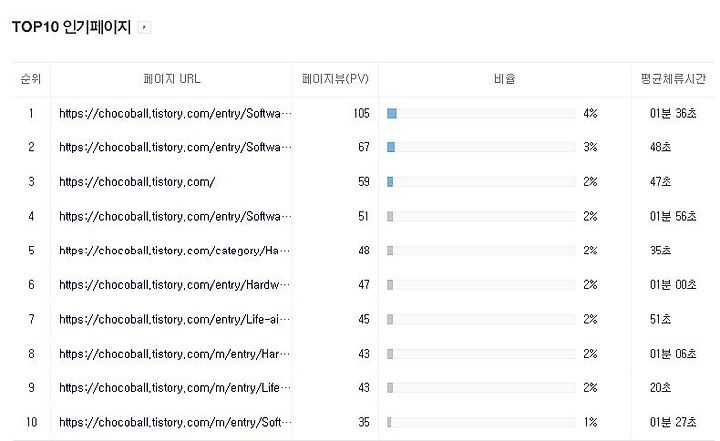Click the 4% ratio bar in row 1
This screenshot has width=720, height=441.
481,113
